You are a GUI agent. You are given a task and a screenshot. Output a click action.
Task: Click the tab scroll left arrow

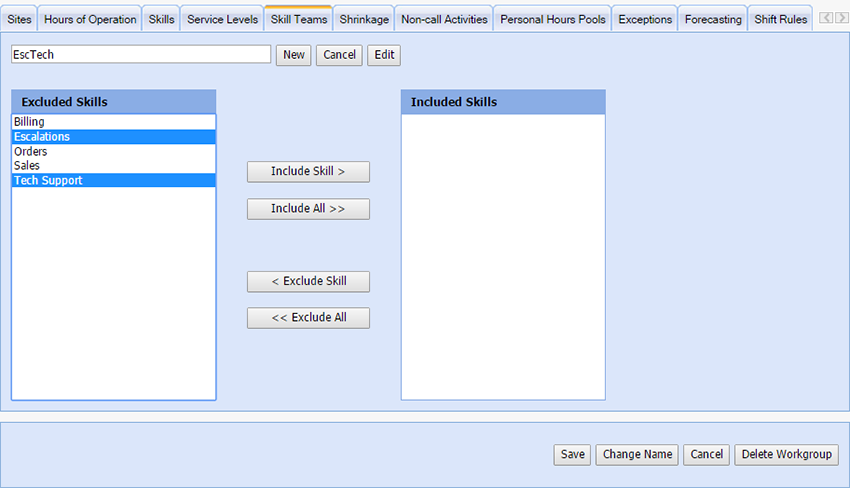pyautogui.click(x=826, y=19)
